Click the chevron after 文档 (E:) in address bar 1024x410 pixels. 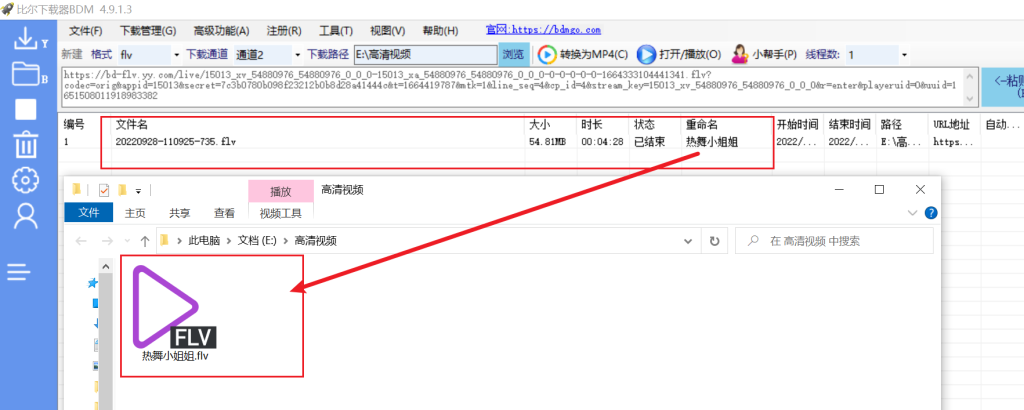(x=285, y=241)
